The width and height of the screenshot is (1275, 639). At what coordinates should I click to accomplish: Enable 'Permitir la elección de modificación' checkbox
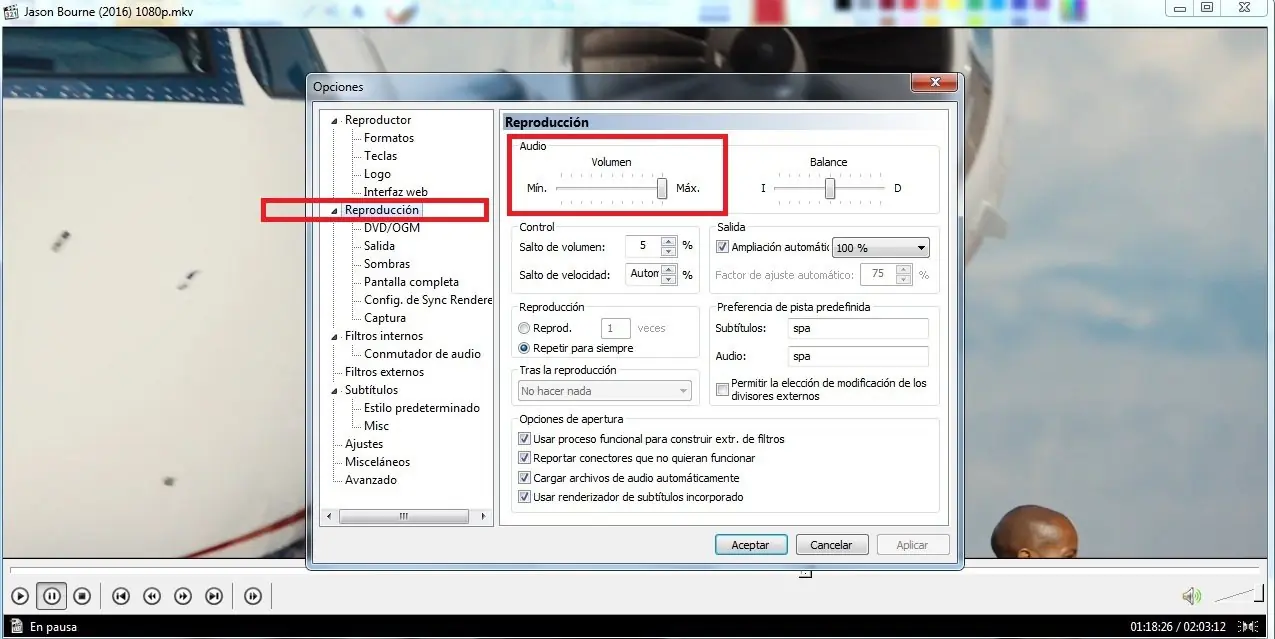[723, 390]
